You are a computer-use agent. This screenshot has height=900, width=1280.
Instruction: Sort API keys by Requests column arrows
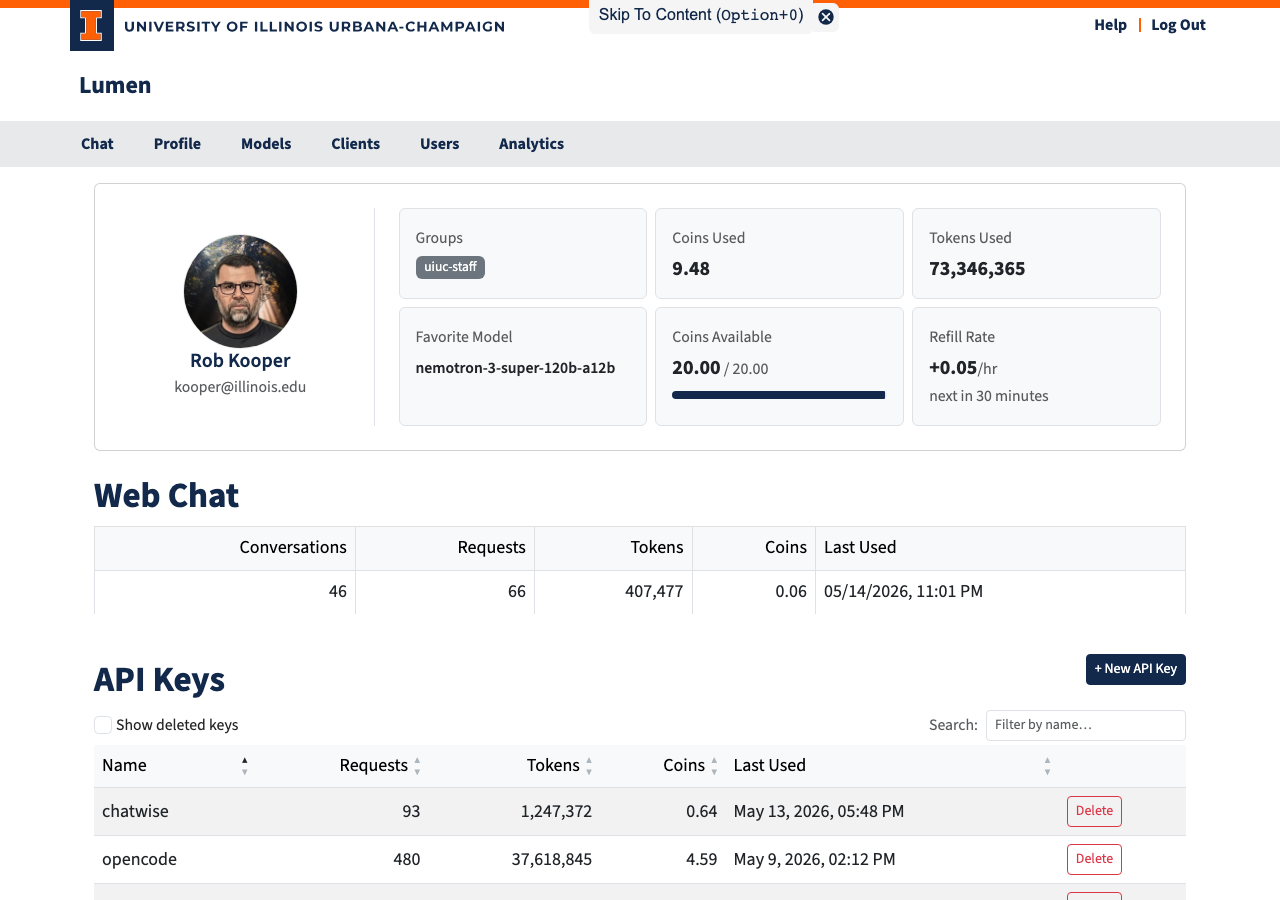point(417,765)
